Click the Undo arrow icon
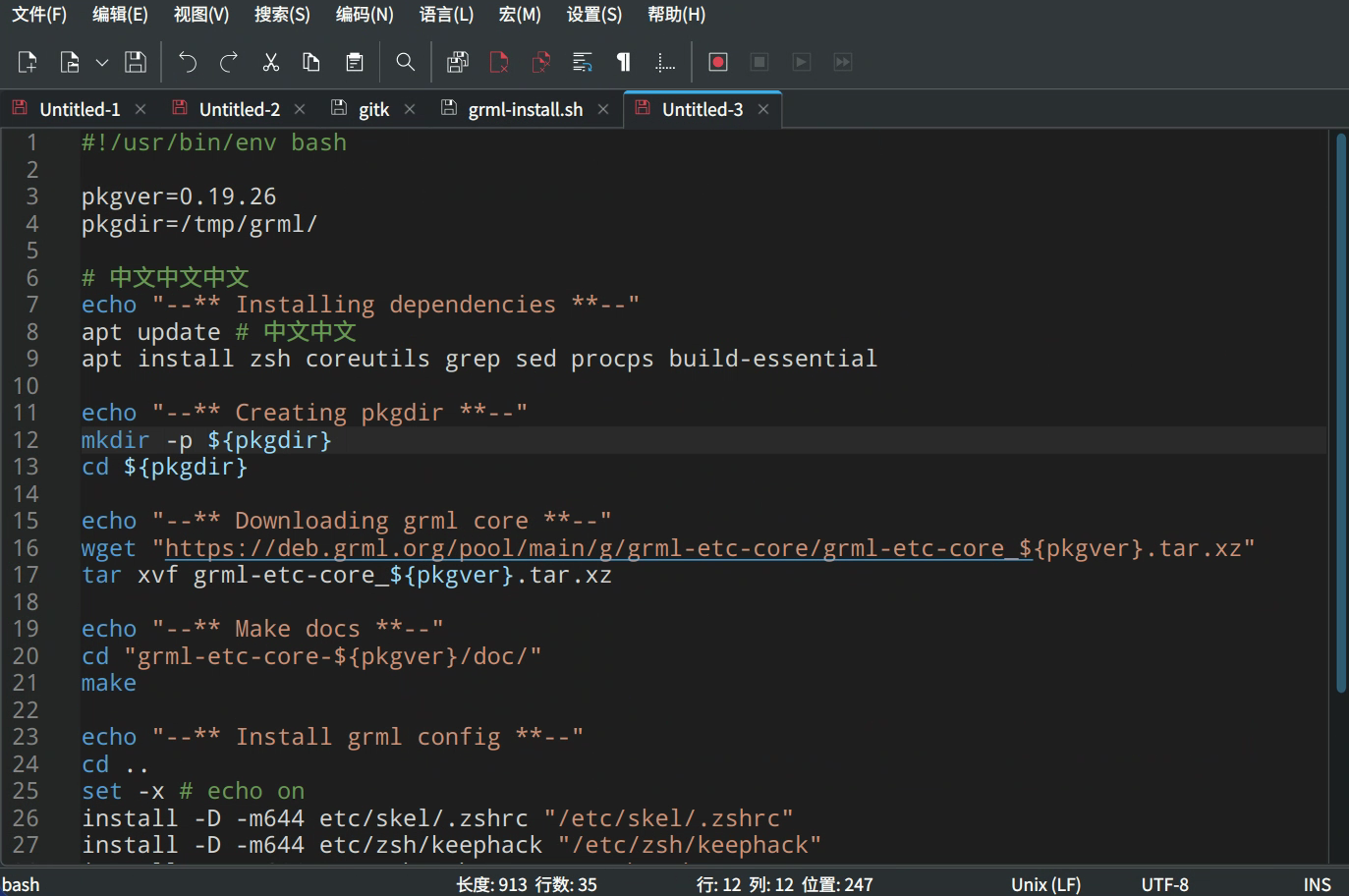This screenshot has width=1349, height=896. (x=187, y=62)
